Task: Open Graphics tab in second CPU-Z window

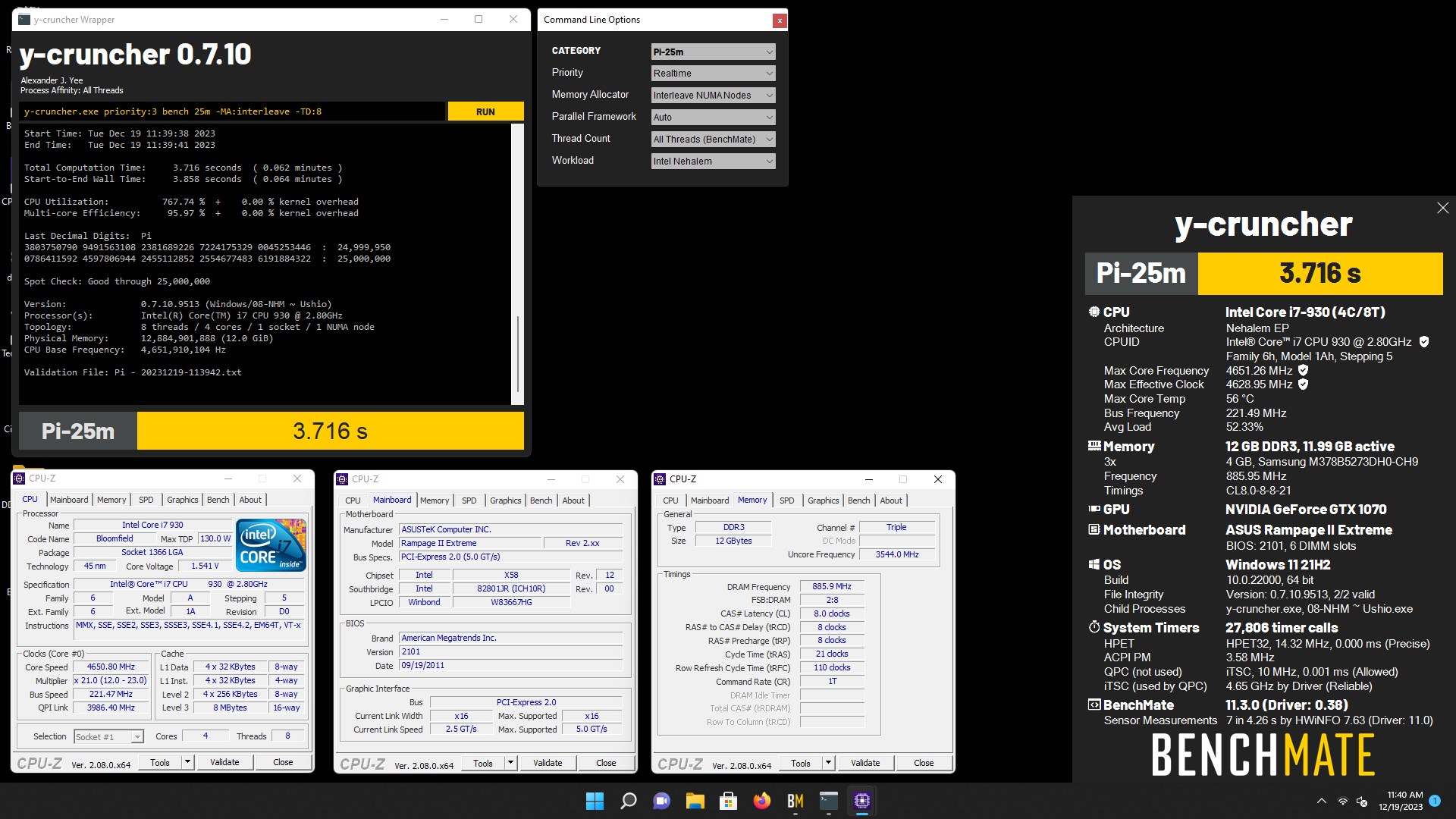Action: click(x=505, y=500)
